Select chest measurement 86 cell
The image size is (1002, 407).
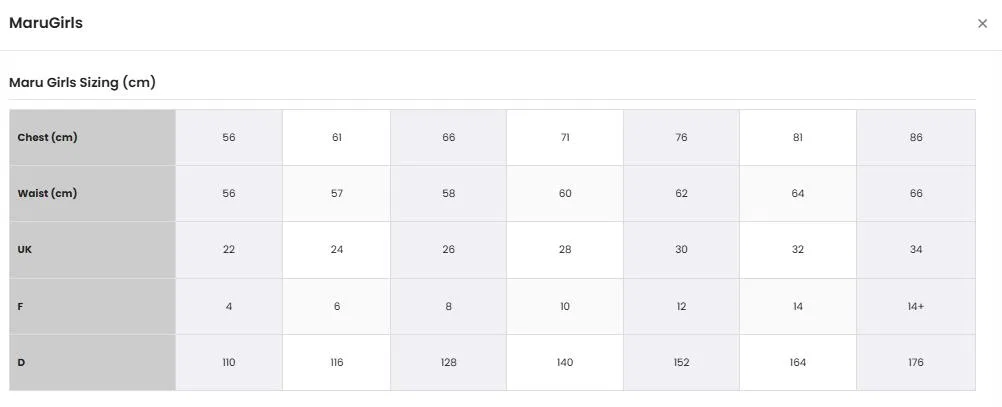click(x=916, y=137)
